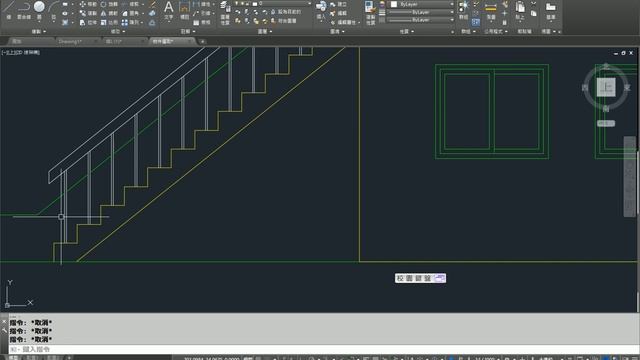Expand the Properties panel title
Image resolution: width=640 pixels, height=360 pixels.
[407, 31]
